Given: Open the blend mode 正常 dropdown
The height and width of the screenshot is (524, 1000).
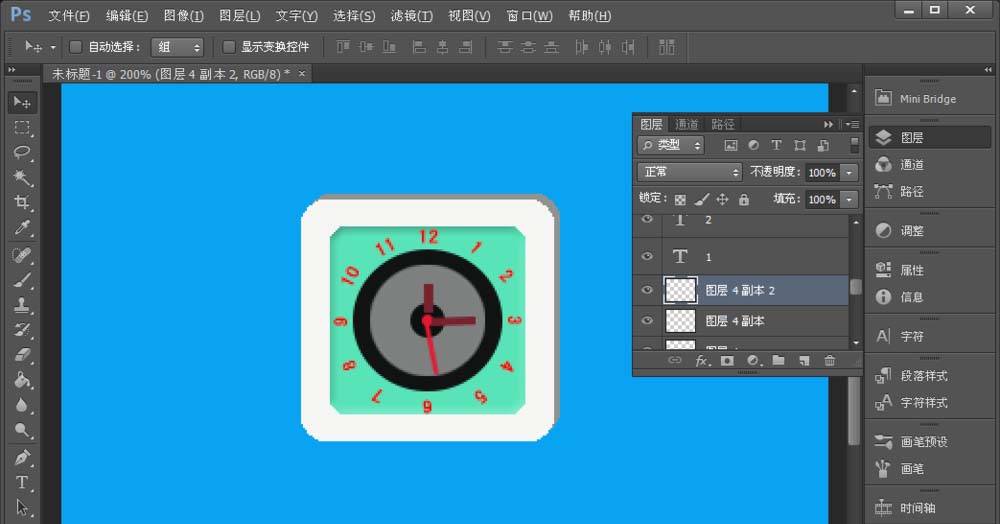Looking at the screenshot, I should pos(690,172).
